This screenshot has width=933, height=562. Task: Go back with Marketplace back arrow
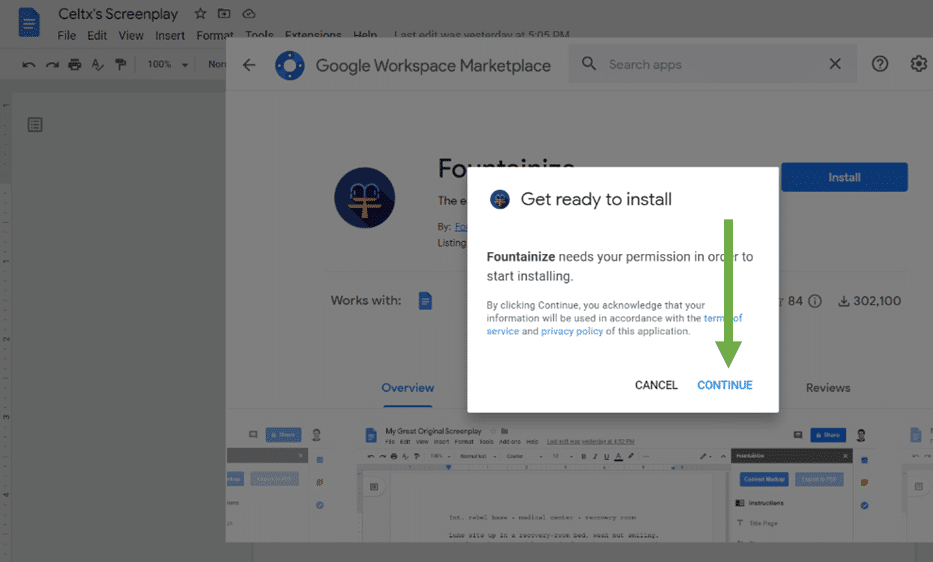click(249, 65)
